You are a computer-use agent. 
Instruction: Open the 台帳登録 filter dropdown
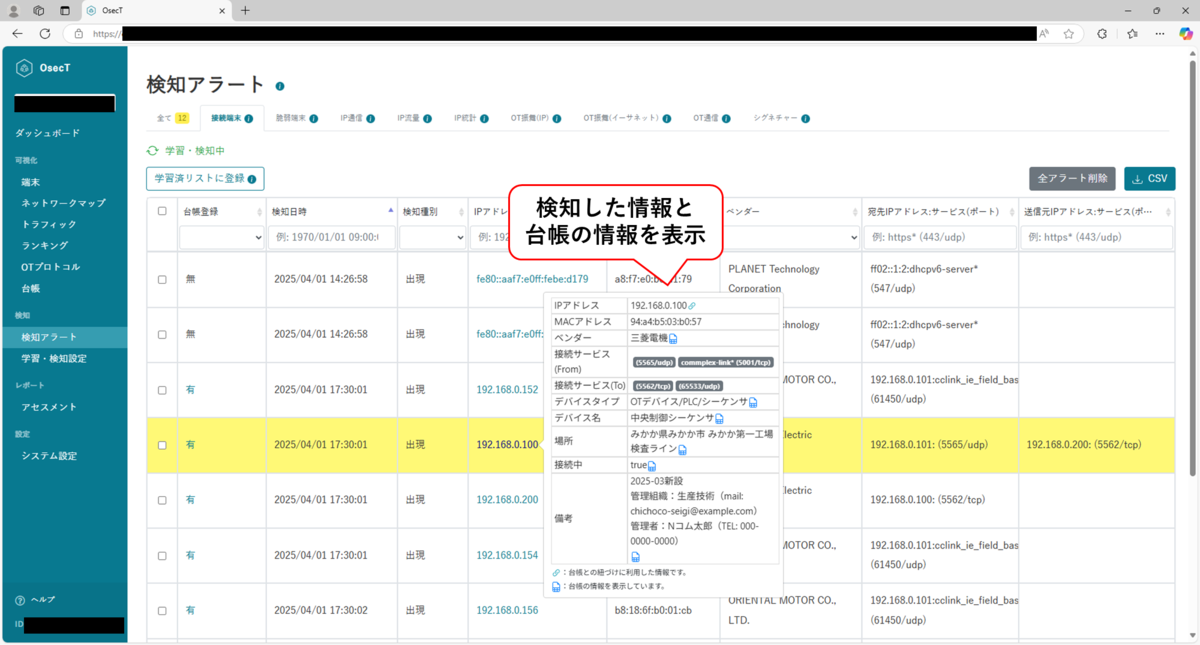(222, 237)
